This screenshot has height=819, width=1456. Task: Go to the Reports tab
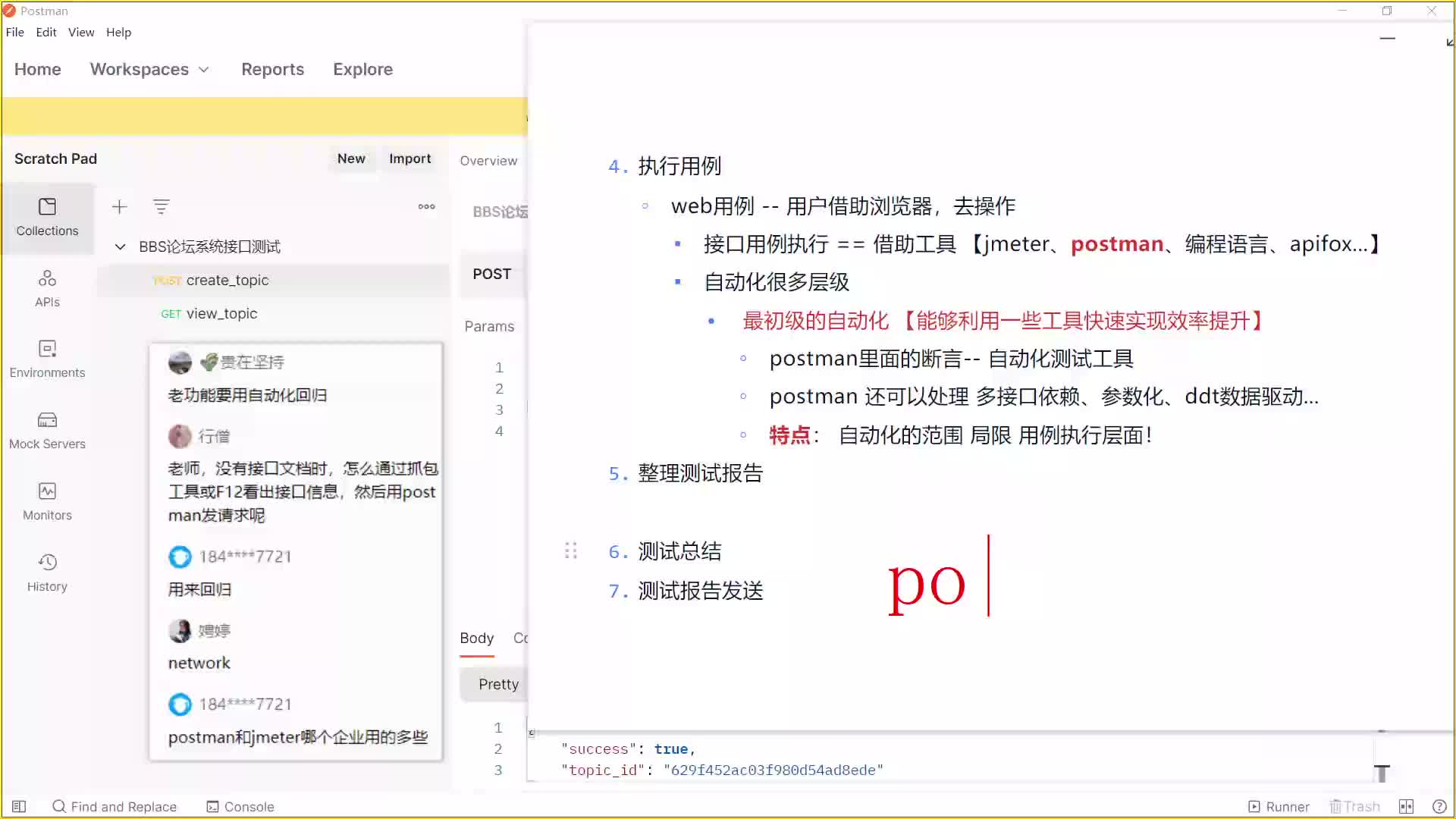point(272,69)
